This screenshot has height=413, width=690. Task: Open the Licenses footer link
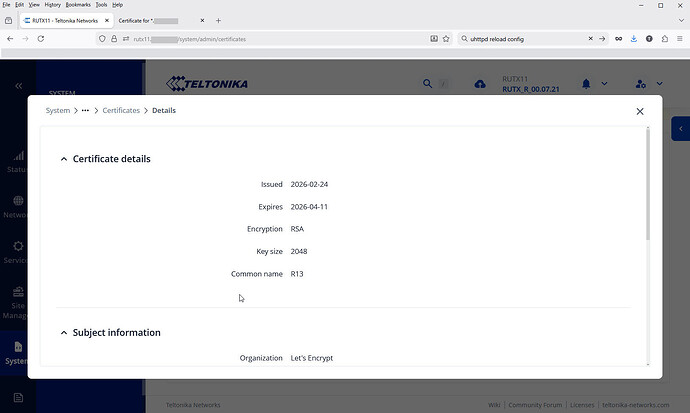click(x=582, y=405)
